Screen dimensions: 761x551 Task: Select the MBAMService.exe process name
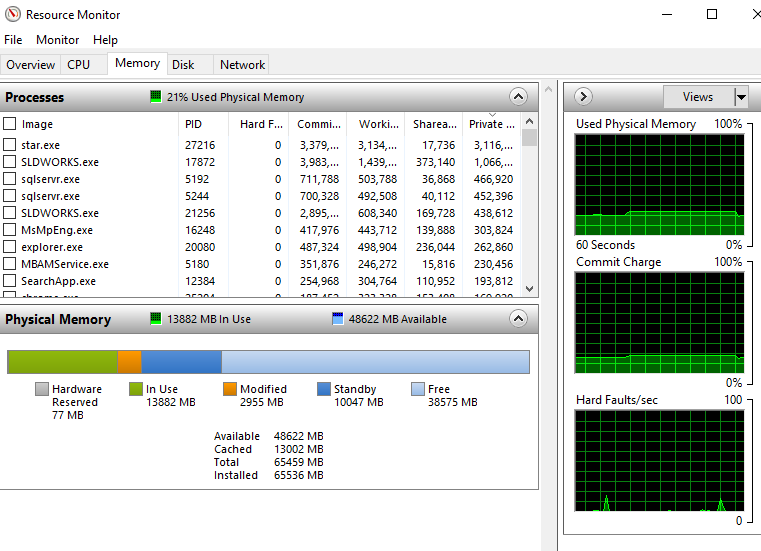tap(65, 264)
